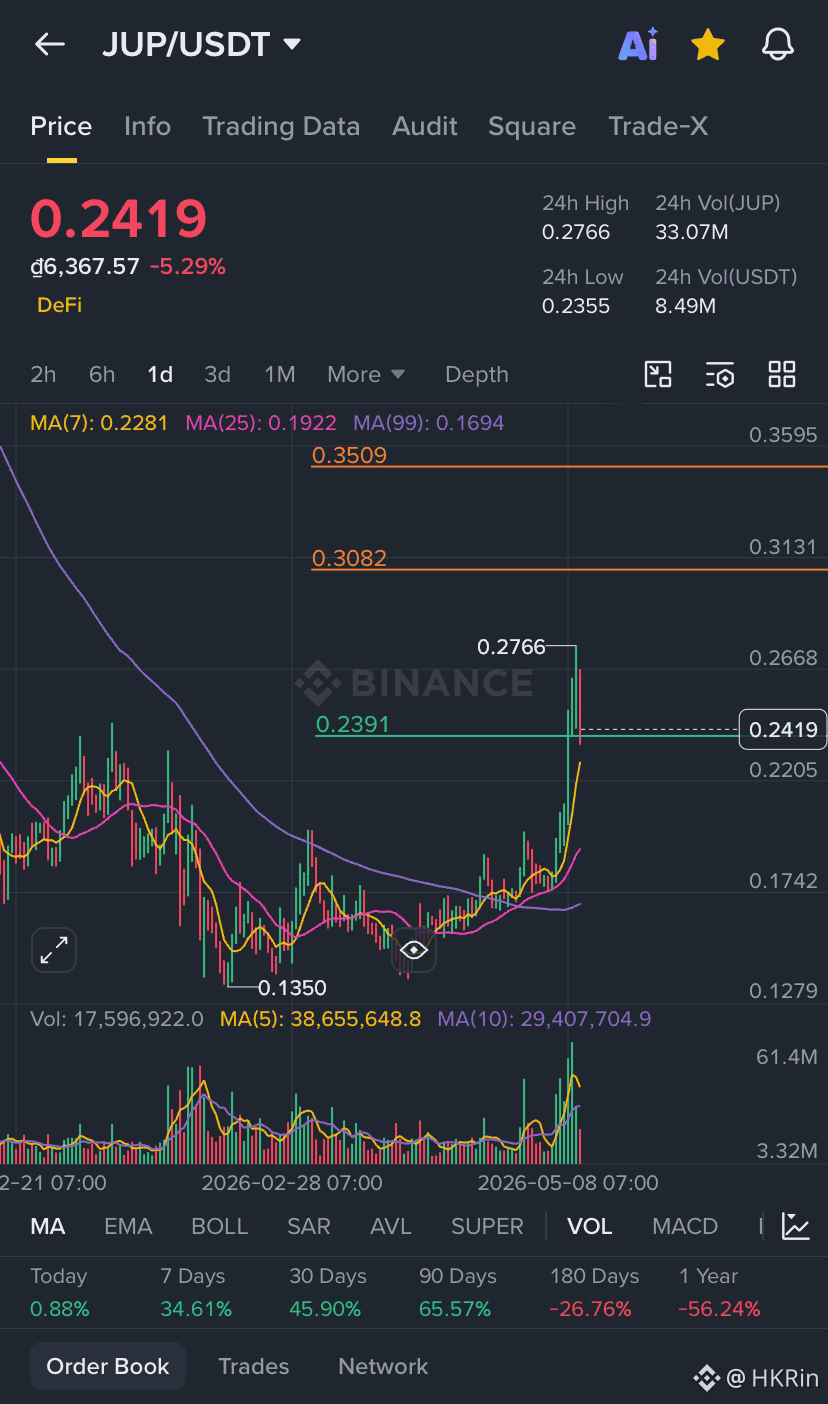
Task: Select the 6h chart interval
Action: (102, 374)
